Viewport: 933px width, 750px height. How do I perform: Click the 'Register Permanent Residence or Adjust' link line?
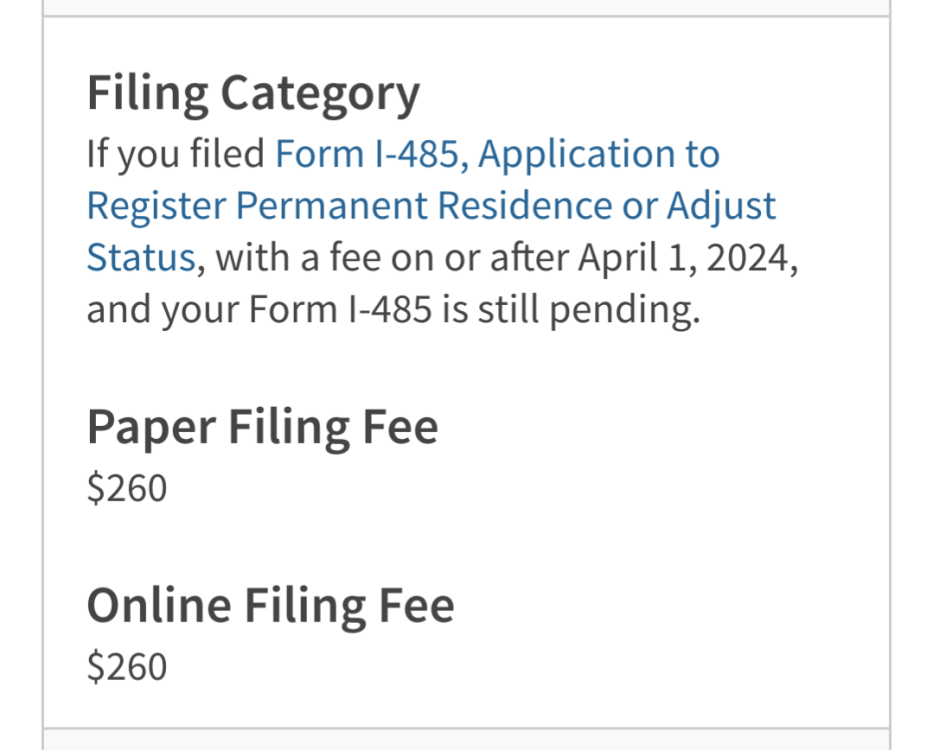tap(431, 206)
